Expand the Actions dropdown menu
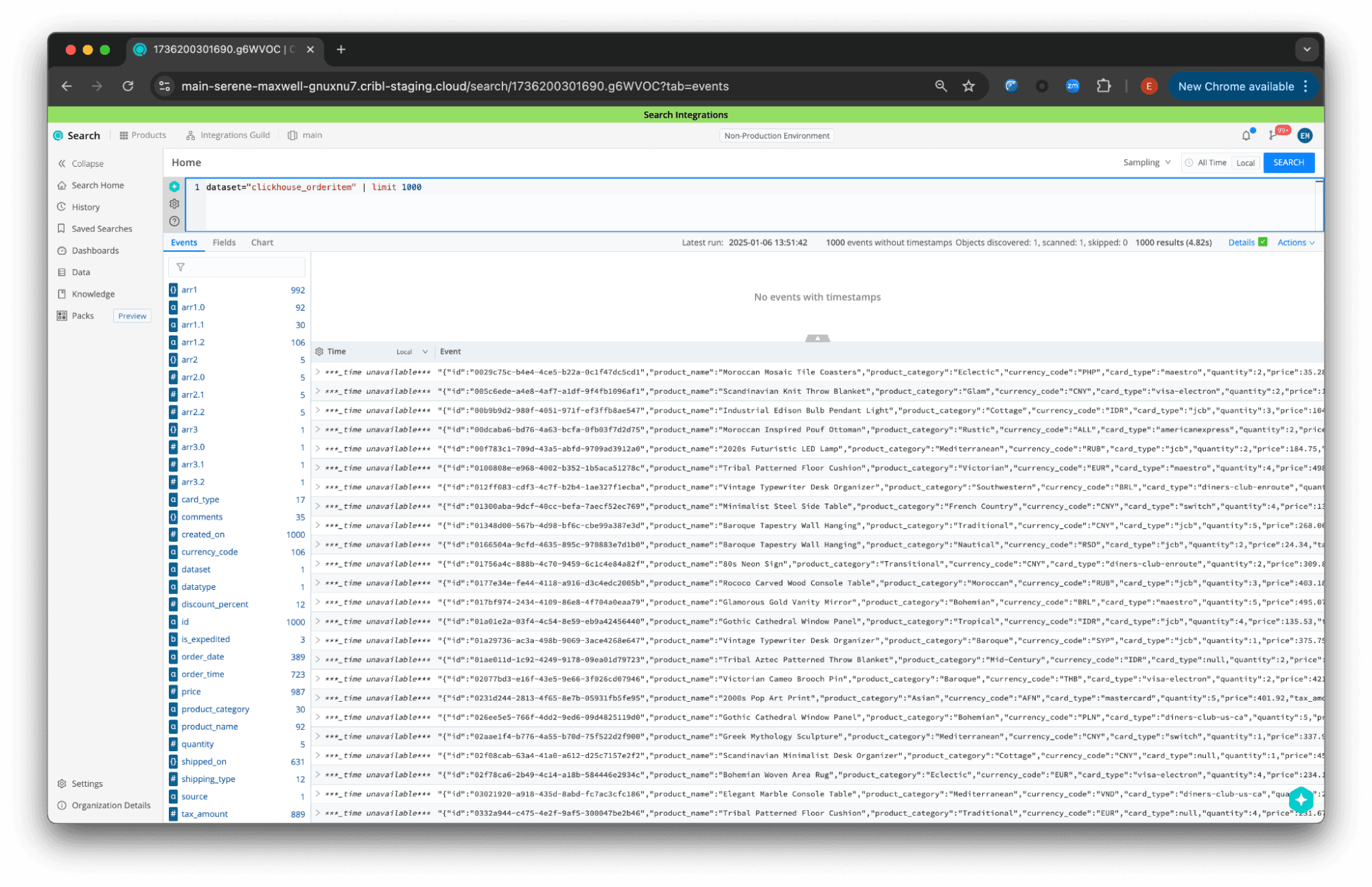The image size is (1372, 887). (x=1295, y=242)
